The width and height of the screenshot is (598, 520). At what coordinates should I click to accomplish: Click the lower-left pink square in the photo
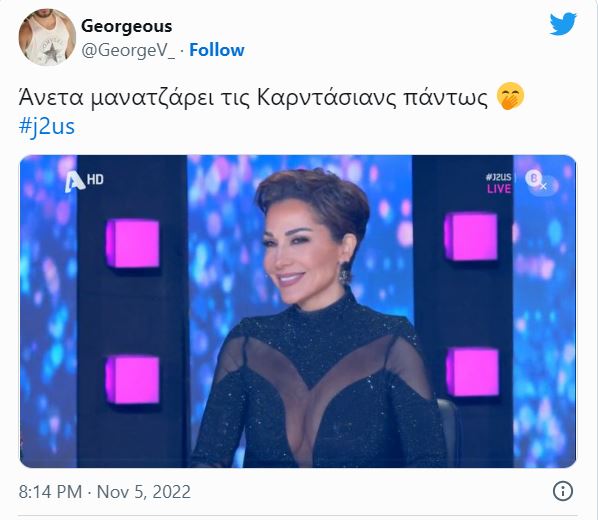coord(132,379)
